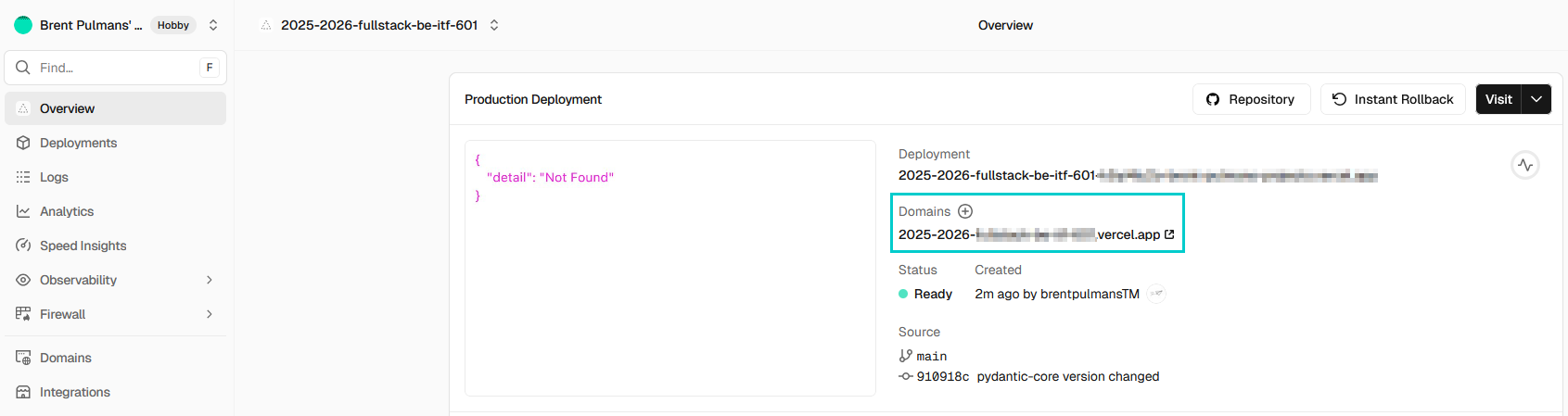Select Speed Insights in sidebar
Viewport: 1568px width, 416px height.
coord(83,246)
